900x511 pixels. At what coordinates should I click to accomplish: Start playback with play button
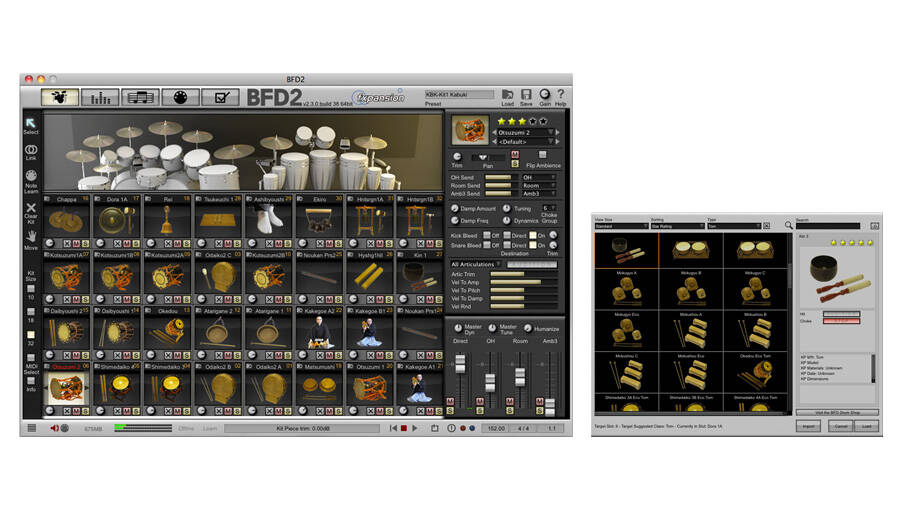[414, 428]
